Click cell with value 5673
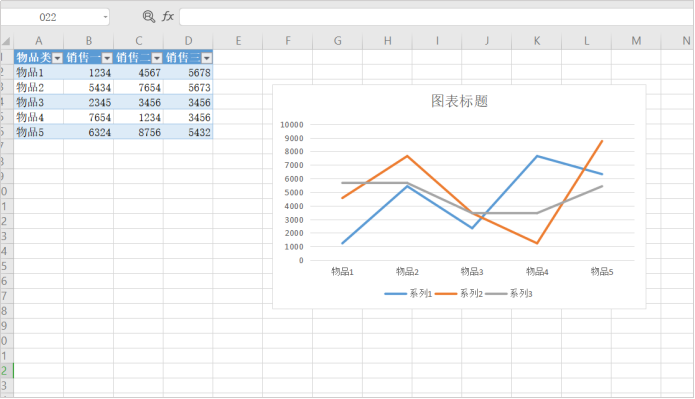This screenshot has height=399, width=695. pyautogui.click(x=188, y=87)
